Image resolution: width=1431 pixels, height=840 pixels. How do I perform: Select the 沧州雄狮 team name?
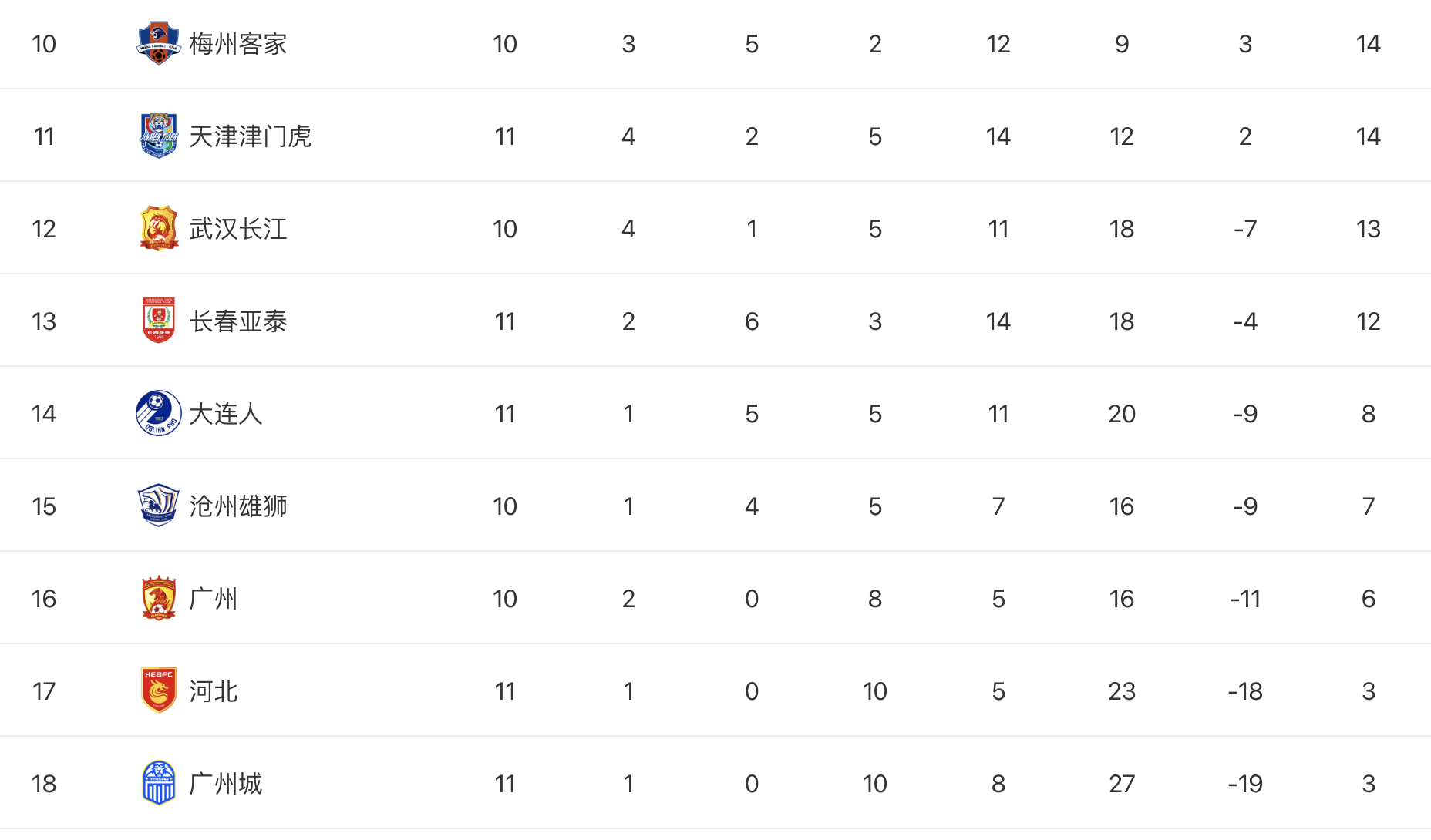[238, 506]
